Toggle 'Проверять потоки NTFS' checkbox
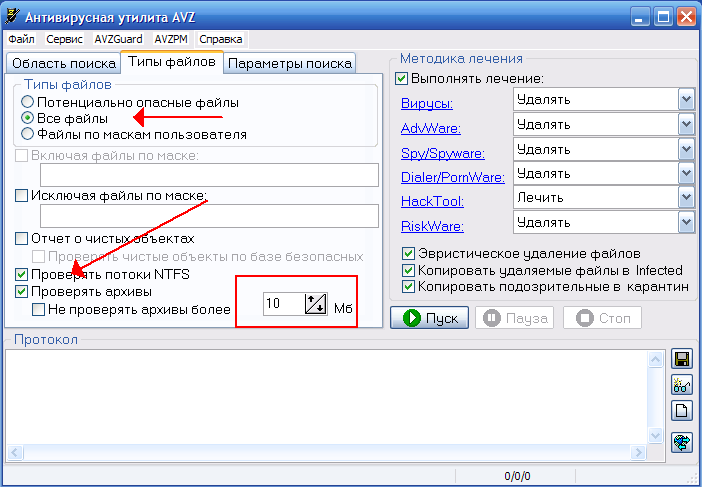 tap(21, 273)
